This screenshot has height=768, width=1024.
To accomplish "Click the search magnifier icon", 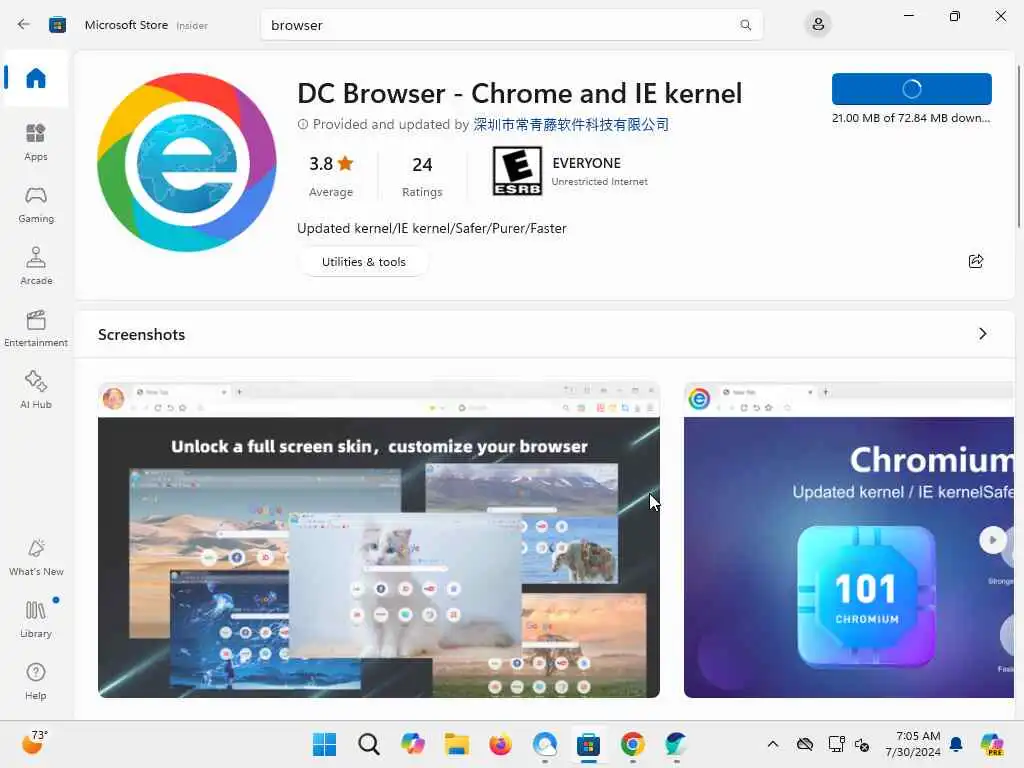I will click(745, 25).
